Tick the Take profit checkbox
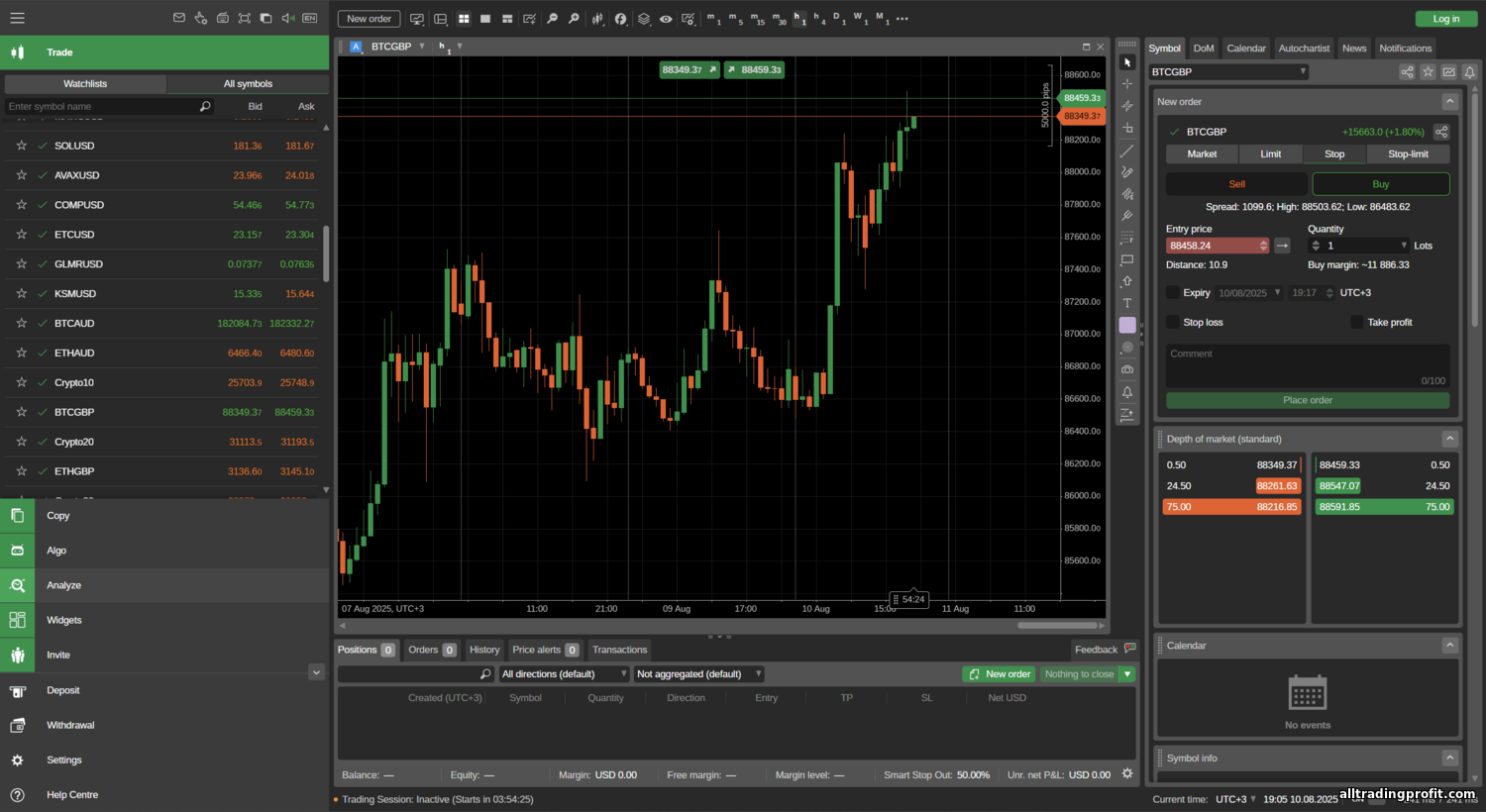Screen dimensions: 1486x812 1357,322
